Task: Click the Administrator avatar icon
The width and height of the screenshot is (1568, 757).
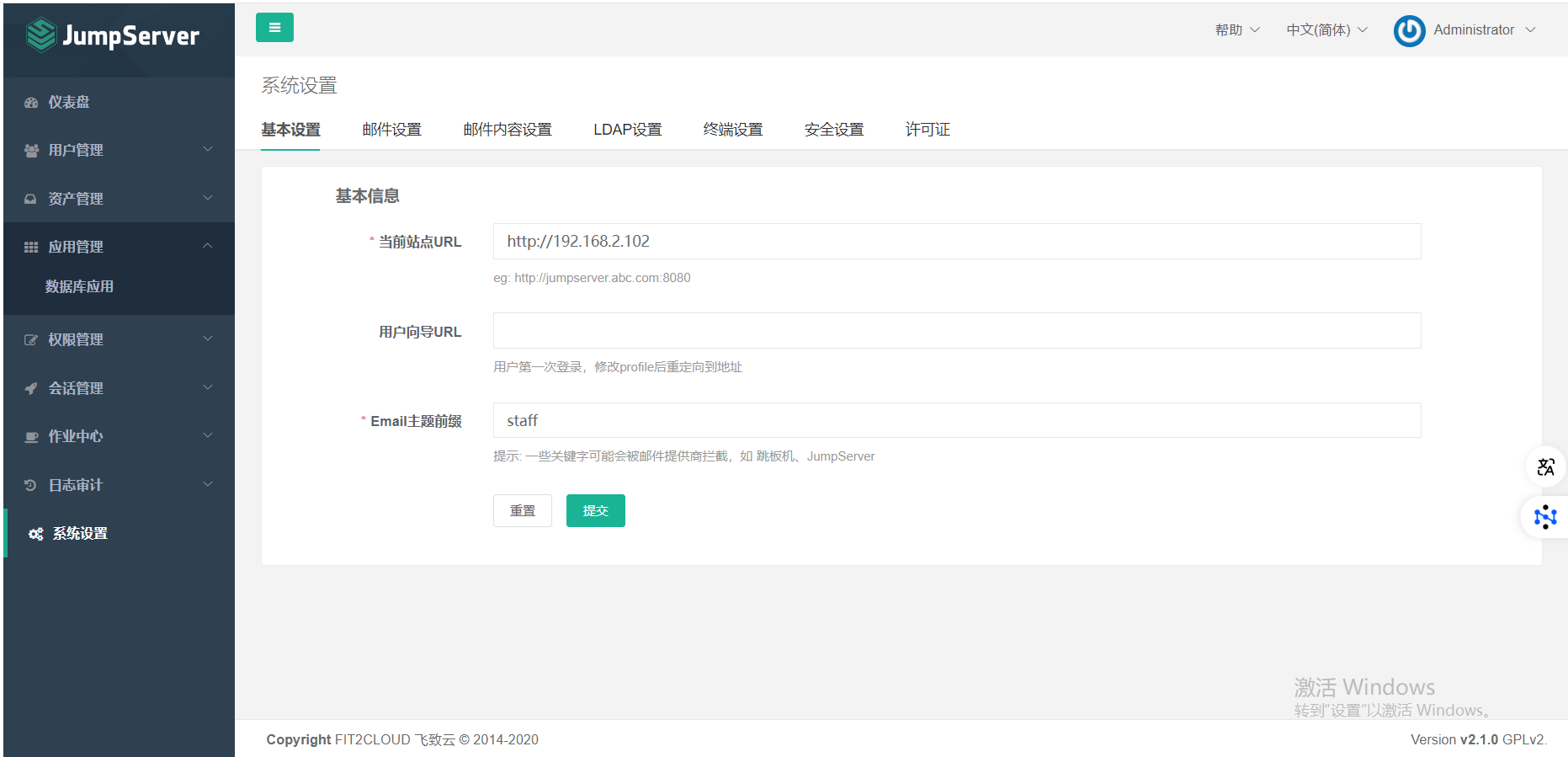Action: (1409, 30)
